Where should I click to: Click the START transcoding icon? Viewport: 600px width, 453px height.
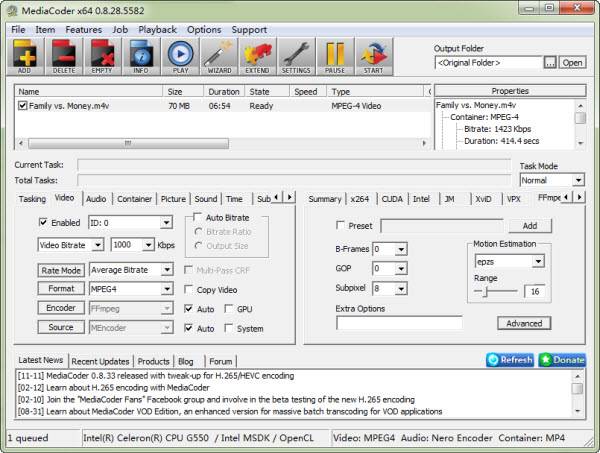click(x=374, y=56)
